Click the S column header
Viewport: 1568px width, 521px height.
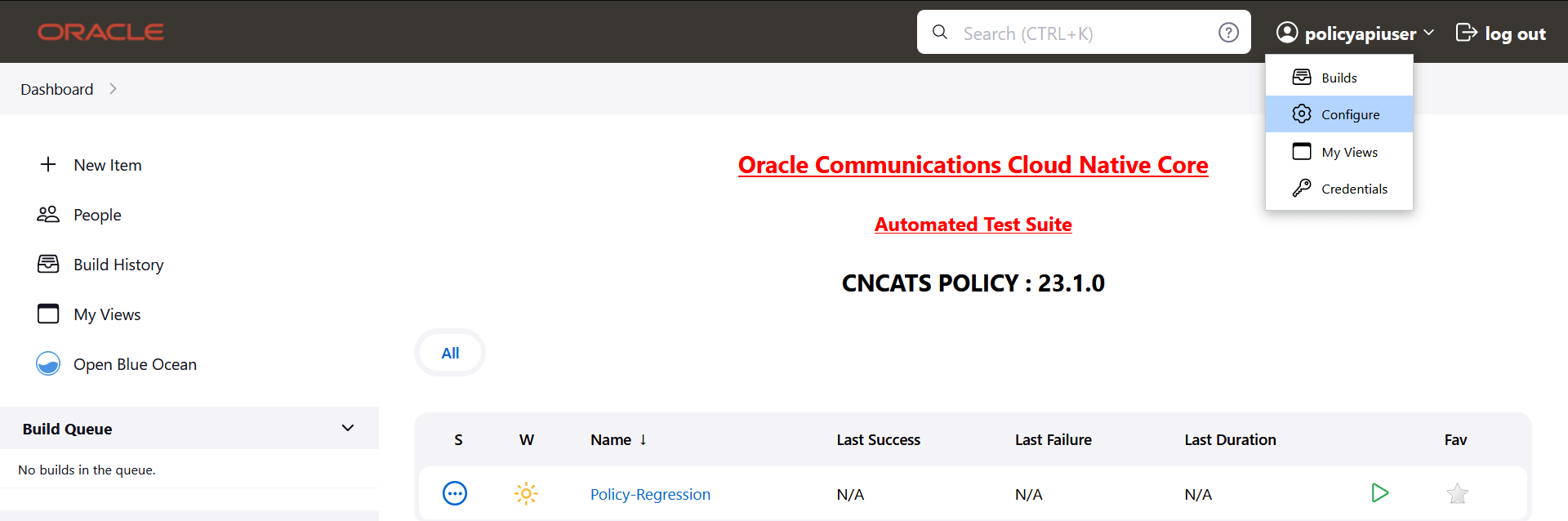click(x=458, y=439)
